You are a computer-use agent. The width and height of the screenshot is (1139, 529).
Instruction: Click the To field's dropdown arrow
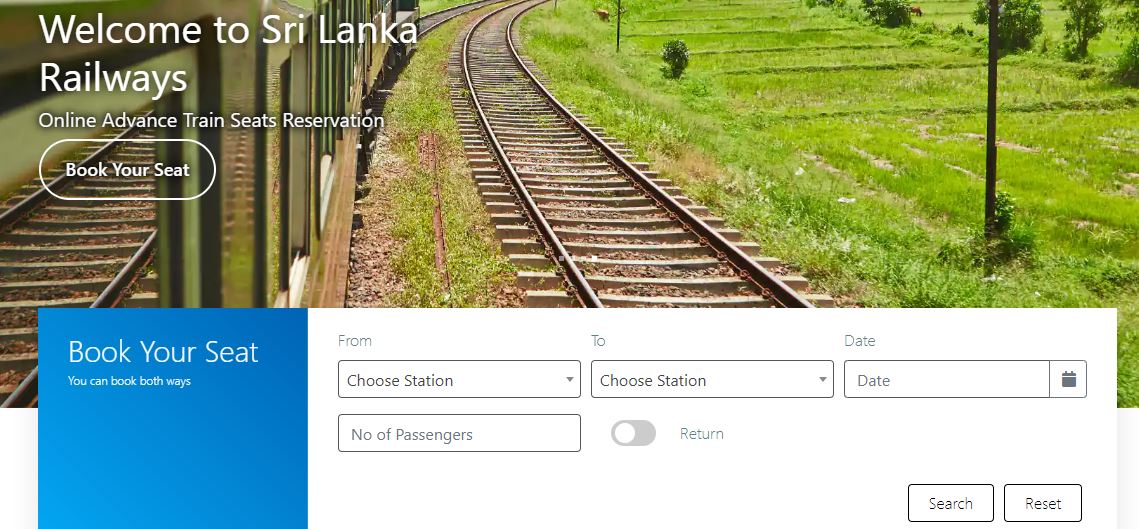click(x=823, y=379)
